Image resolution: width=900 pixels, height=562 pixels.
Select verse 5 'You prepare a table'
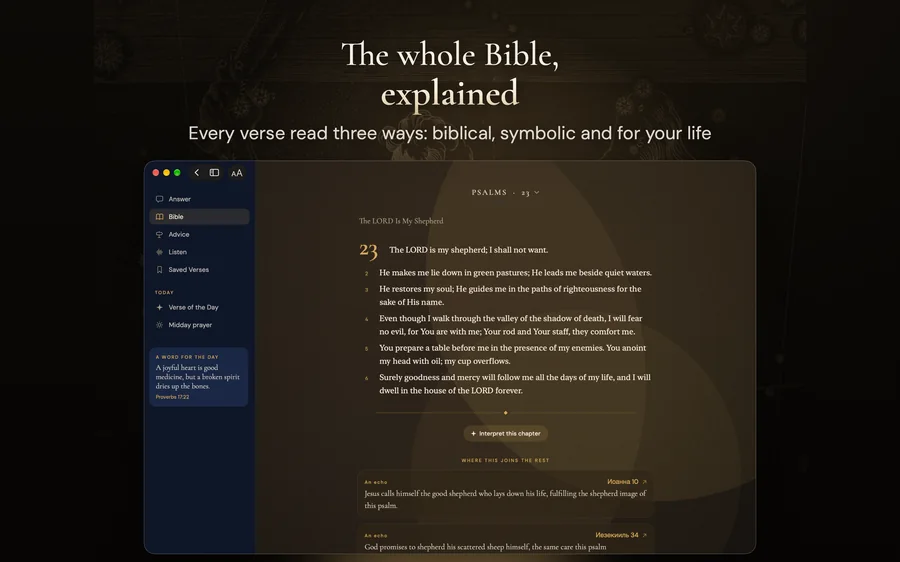coord(513,355)
